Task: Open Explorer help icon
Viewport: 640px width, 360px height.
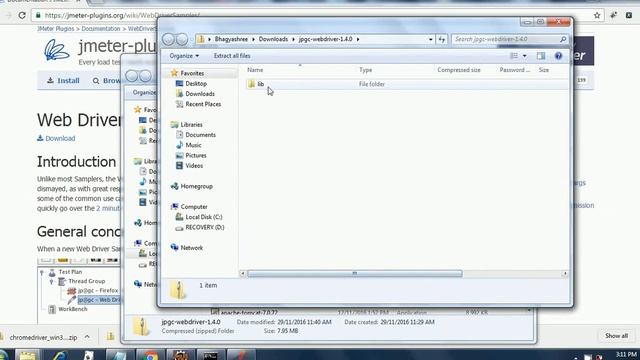Action: click(558, 56)
